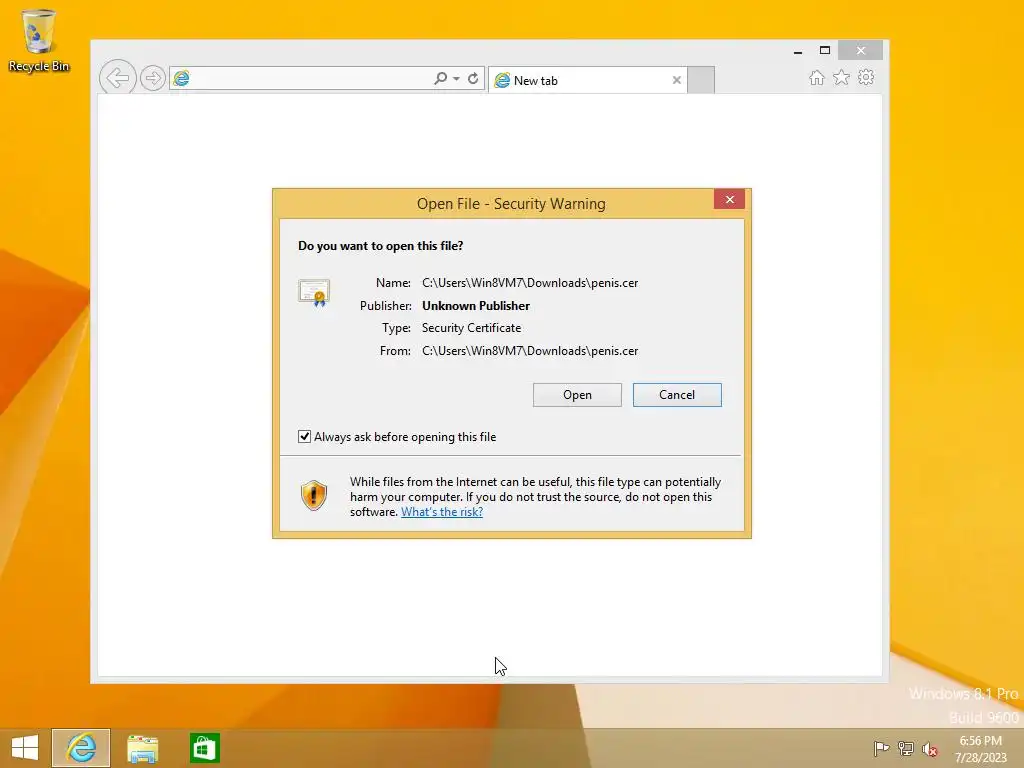This screenshot has height=768, width=1024.
Task: Close the New tab tab
Action: pyautogui.click(x=677, y=80)
